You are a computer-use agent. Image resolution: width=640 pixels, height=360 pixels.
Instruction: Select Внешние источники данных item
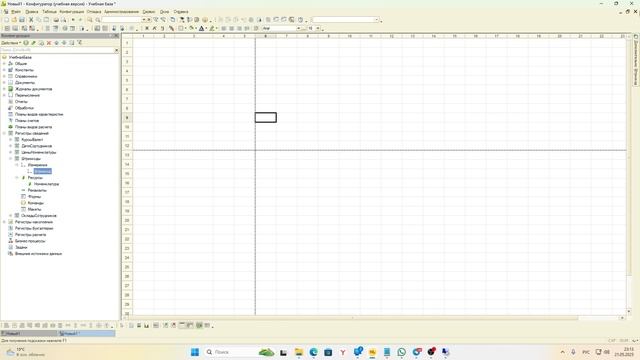(x=38, y=254)
